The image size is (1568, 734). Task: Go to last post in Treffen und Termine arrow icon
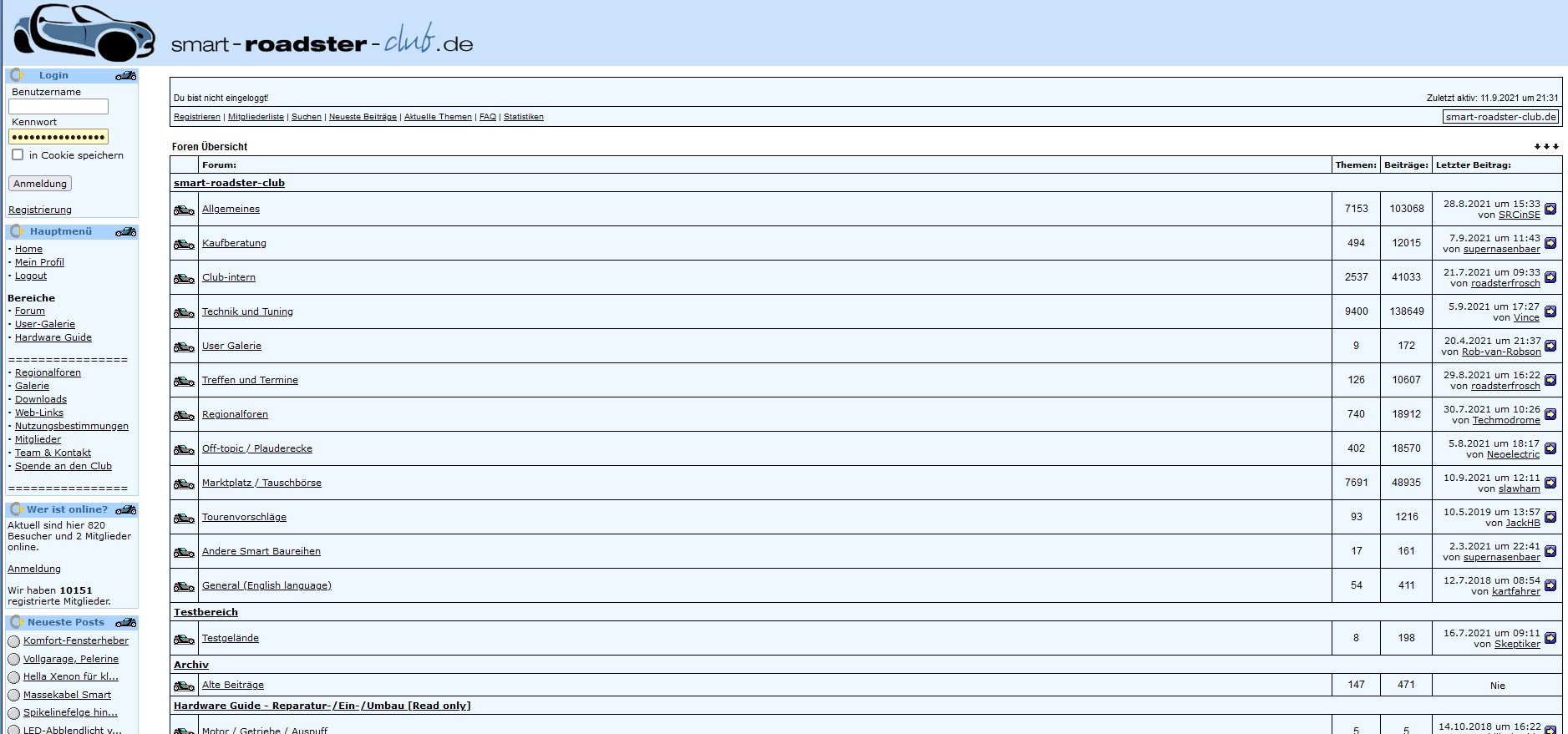pyautogui.click(x=1550, y=380)
